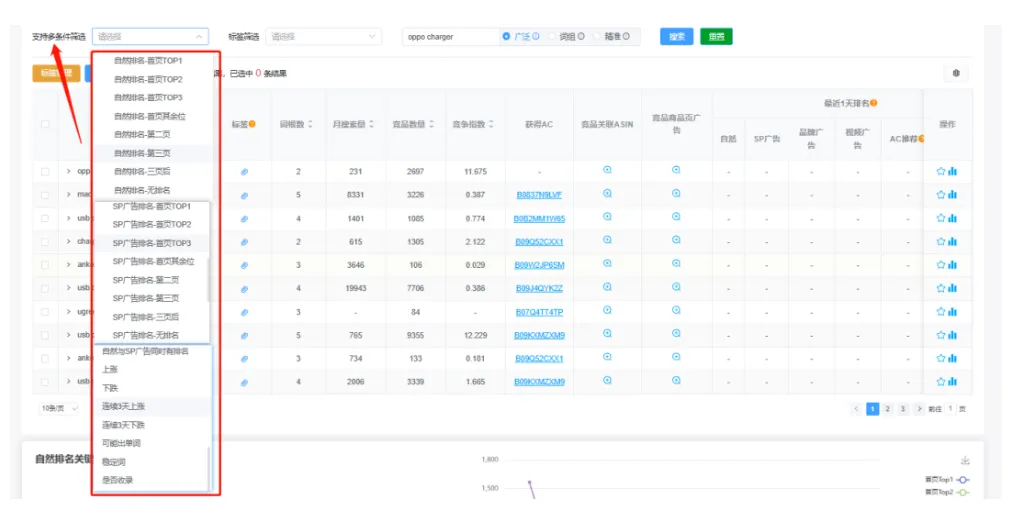Open competitor-ads magnifier in the B07Q4TT4TP row
This screenshot has height=525, width=1012.
pyautogui.click(x=676, y=310)
